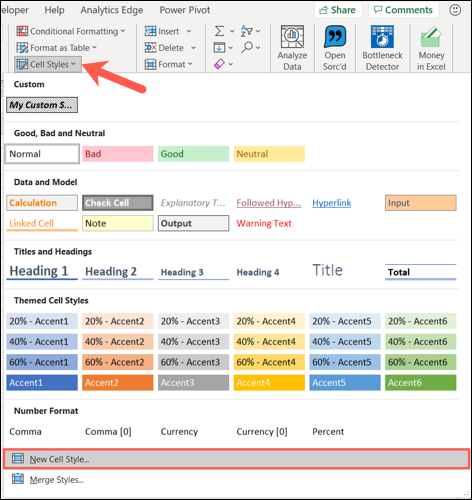Collapse the Cell Styles dropdown
This screenshot has width=472, height=500.
pyautogui.click(x=48, y=64)
